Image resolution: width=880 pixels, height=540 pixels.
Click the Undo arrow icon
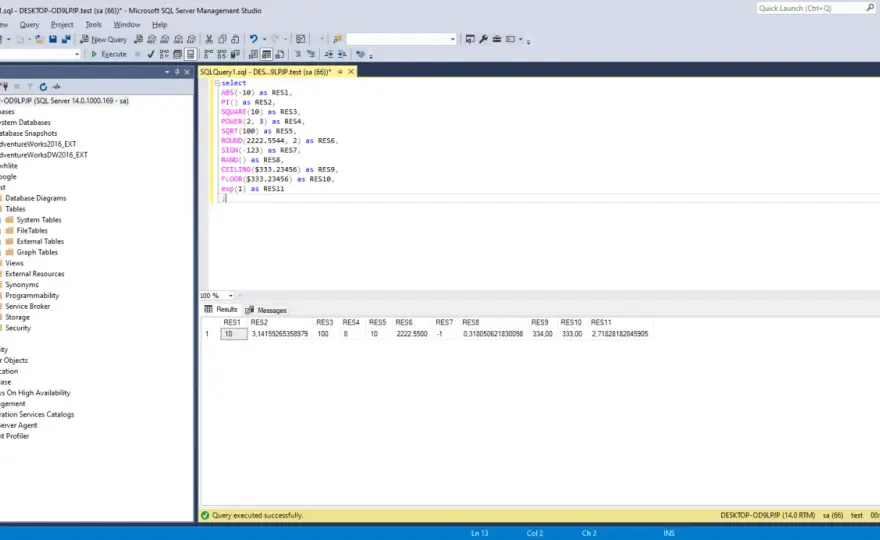pyautogui.click(x=254, y=39)
